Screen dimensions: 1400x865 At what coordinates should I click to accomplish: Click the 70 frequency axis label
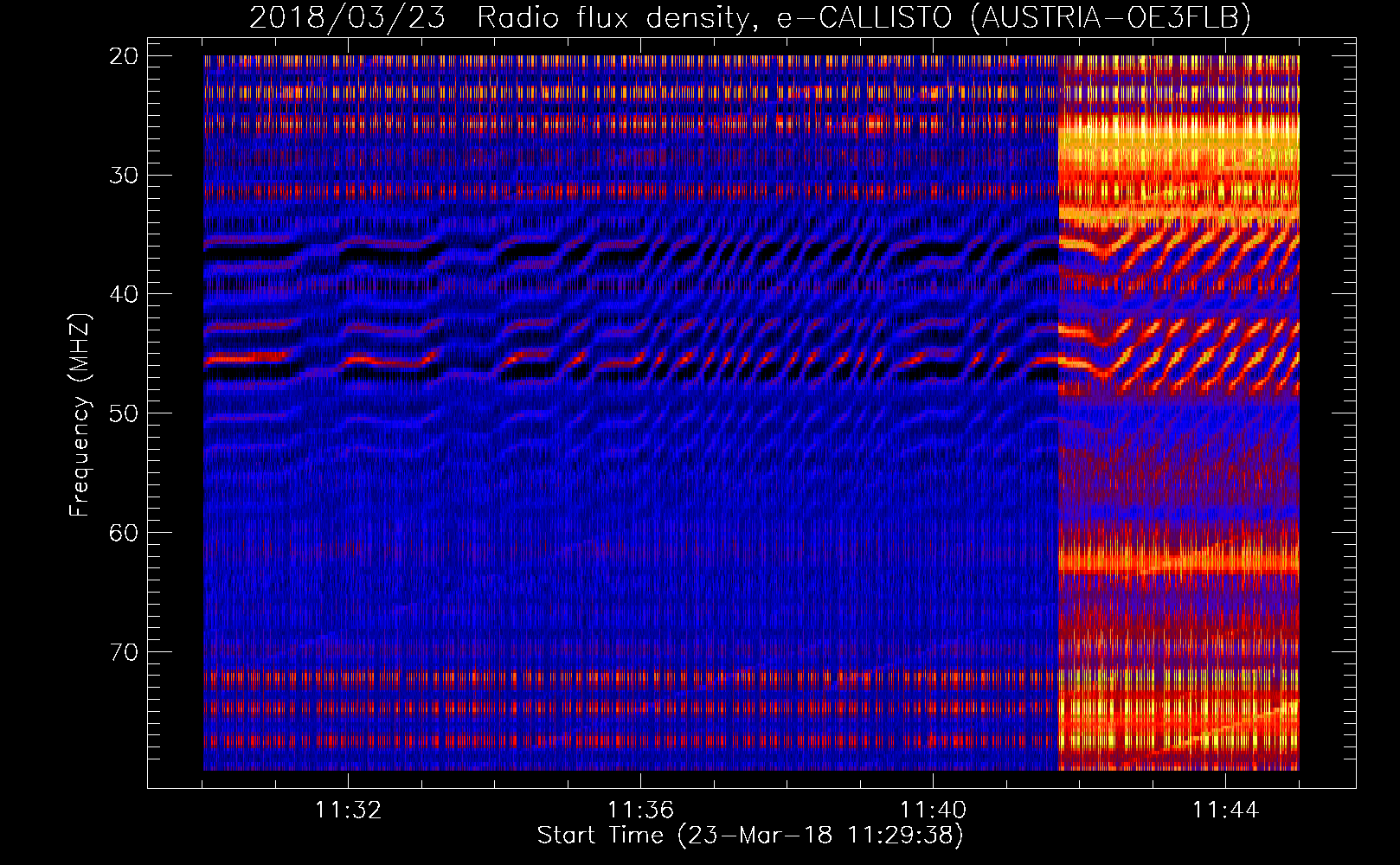click(x=125, y=651)
